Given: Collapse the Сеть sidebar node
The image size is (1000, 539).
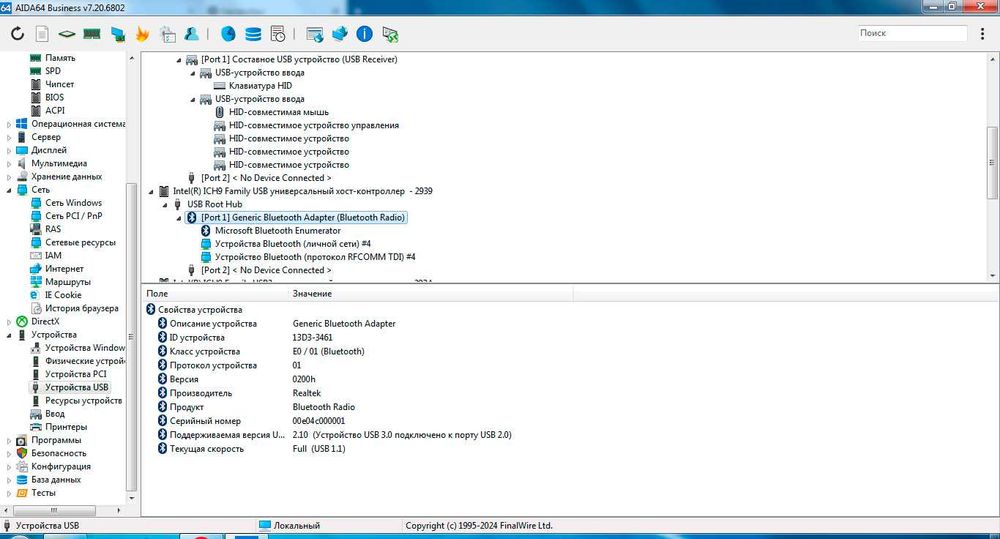Looking at the screenshot, I should pyautogui.click(x=9, y=189).
